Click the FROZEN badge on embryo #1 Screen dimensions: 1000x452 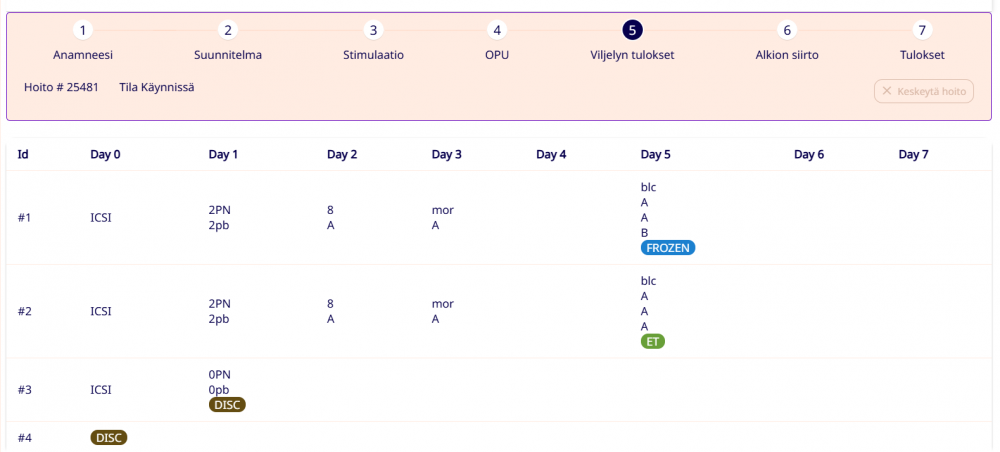pos(668,248)
